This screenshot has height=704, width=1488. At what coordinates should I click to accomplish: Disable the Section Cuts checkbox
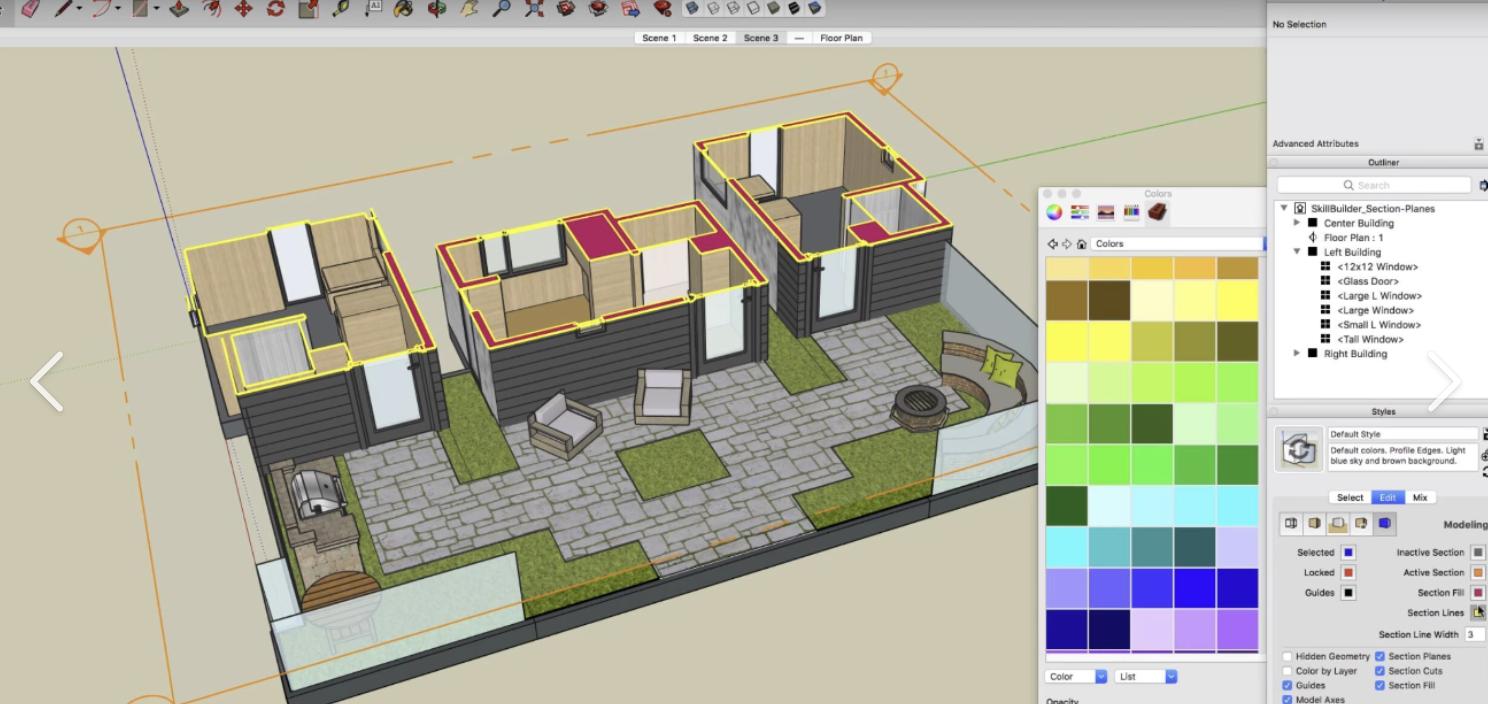coord(1380,671)
